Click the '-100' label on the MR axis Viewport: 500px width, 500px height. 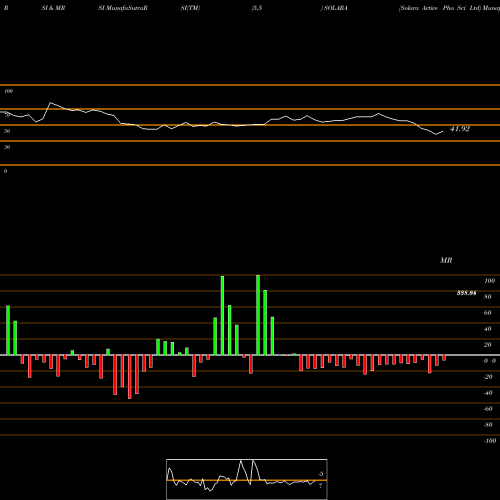click(x=490, y=441)
